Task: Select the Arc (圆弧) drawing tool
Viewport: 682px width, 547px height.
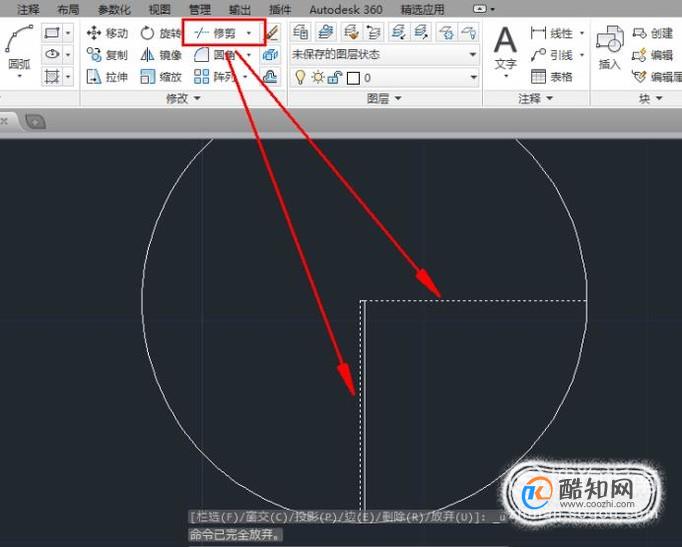Action: click(x=19, y=47)
